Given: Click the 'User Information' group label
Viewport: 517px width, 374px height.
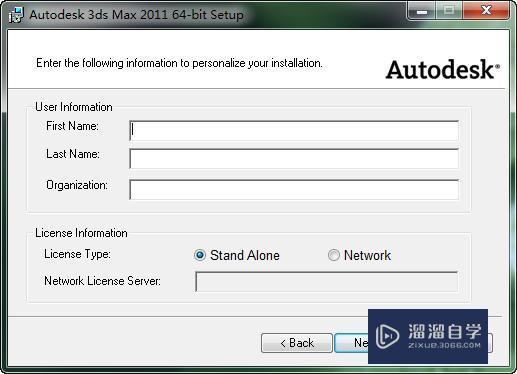Looking at the screenshot, I should point(74,107).
